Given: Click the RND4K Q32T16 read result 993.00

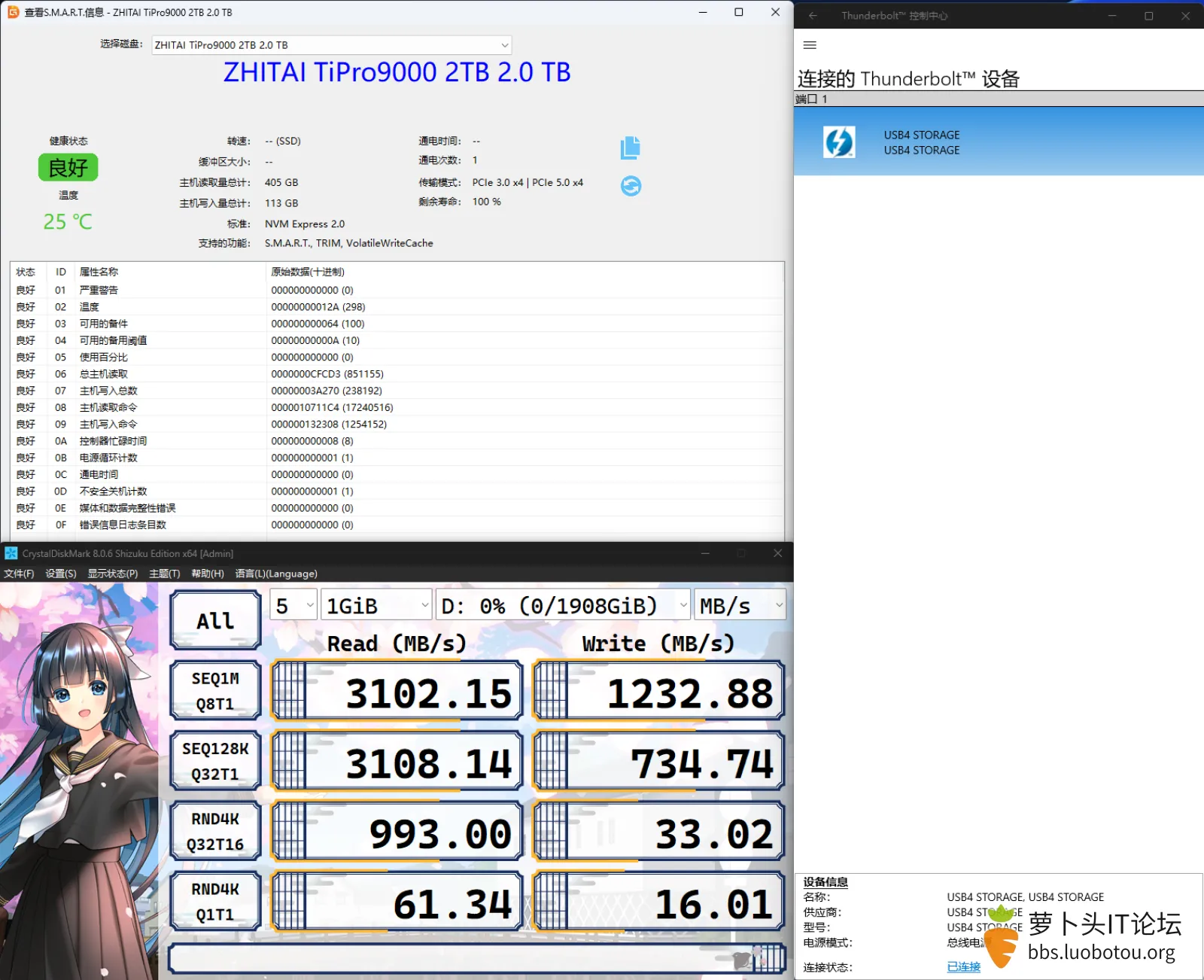Looking at the screenshot, I should point(397,831).
